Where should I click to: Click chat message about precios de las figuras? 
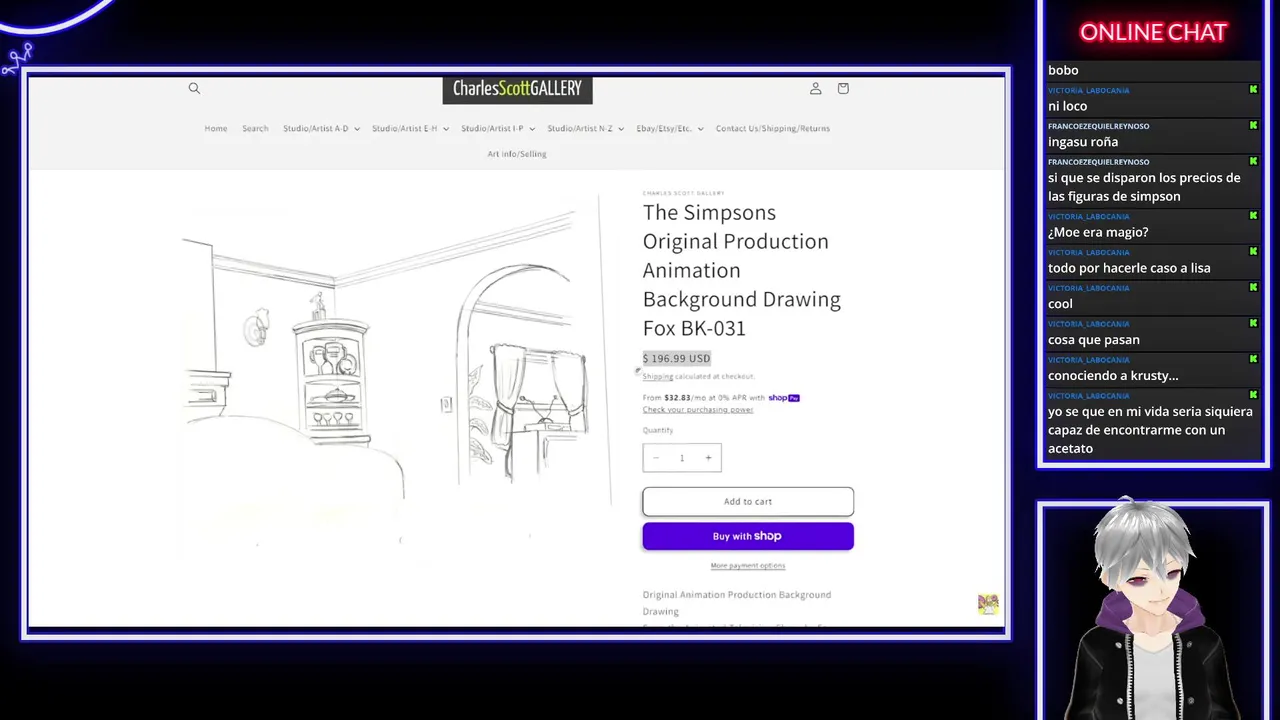pos(1144,187)
